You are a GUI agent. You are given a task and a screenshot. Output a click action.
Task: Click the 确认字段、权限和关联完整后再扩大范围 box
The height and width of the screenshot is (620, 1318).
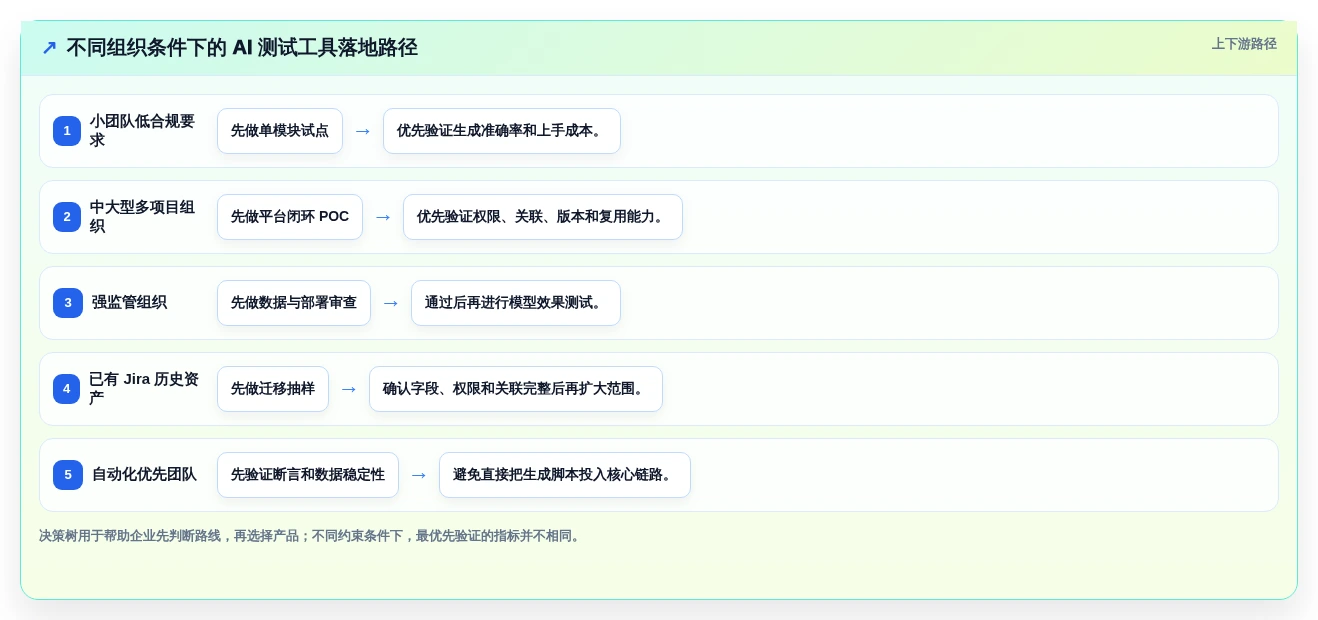tap(516, 389)
